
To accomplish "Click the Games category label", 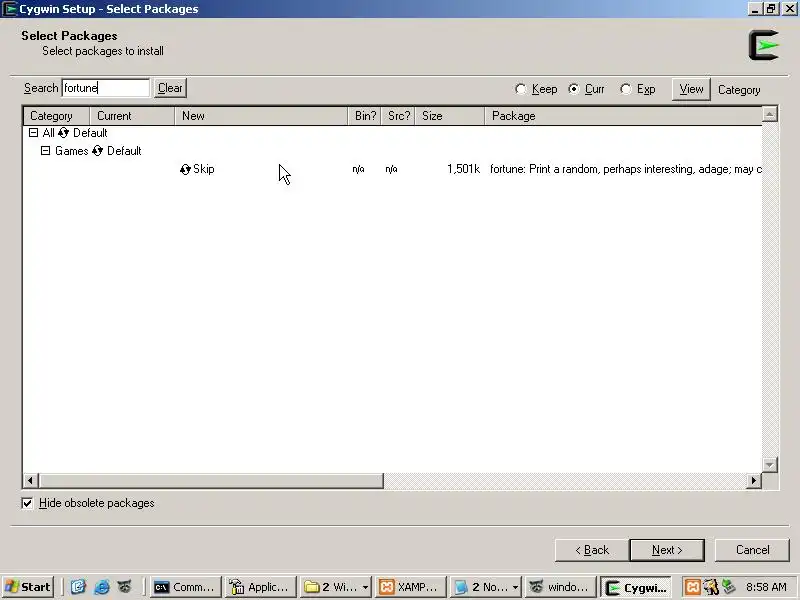I will pos(71,151).
